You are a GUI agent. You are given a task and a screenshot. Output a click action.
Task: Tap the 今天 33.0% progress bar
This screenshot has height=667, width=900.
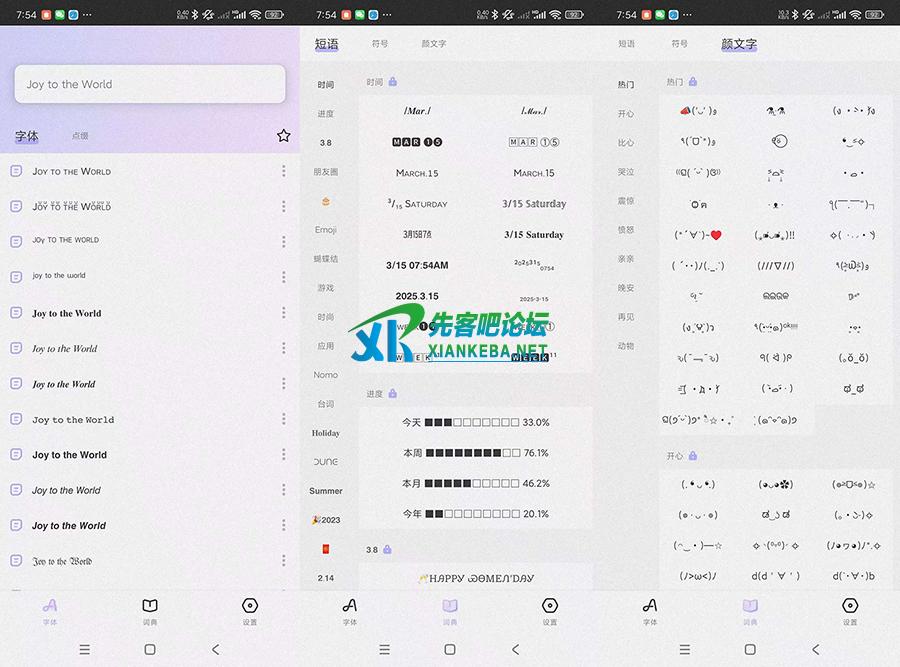(475, 422)
